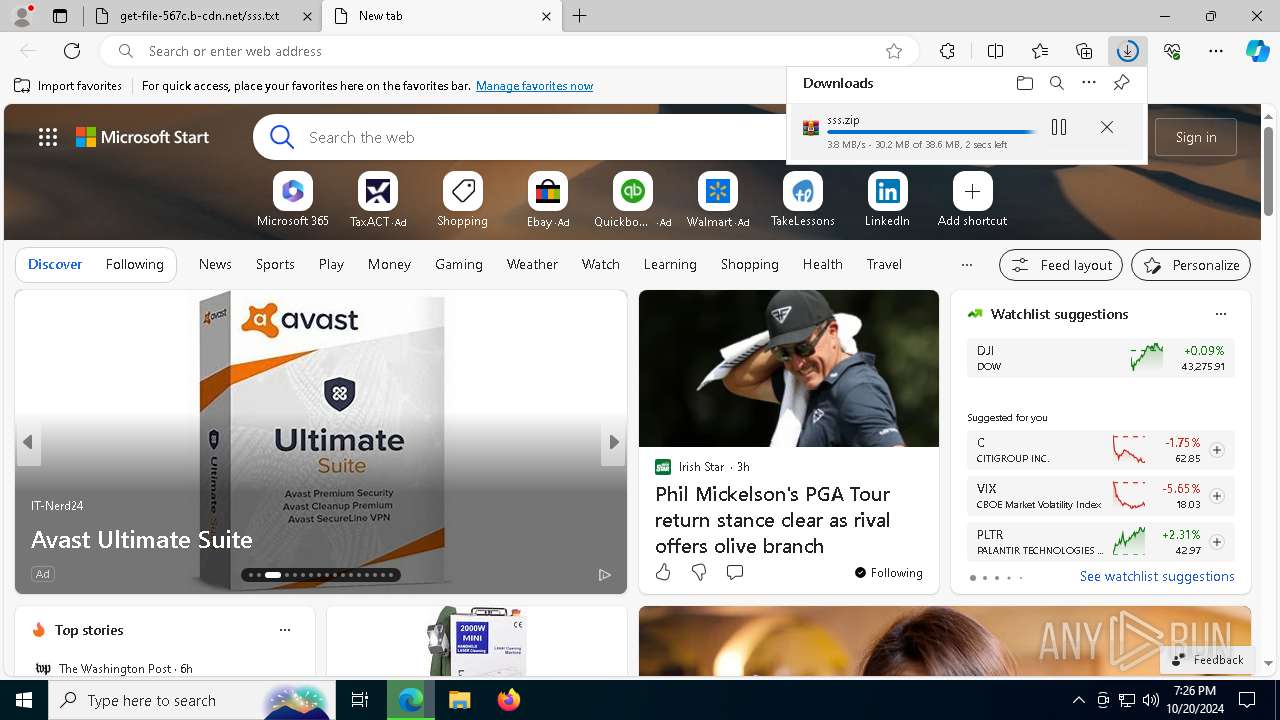Open more options in Downloads panel
This screenshot has height=720, width=1280.
(x=1089, y=83)
